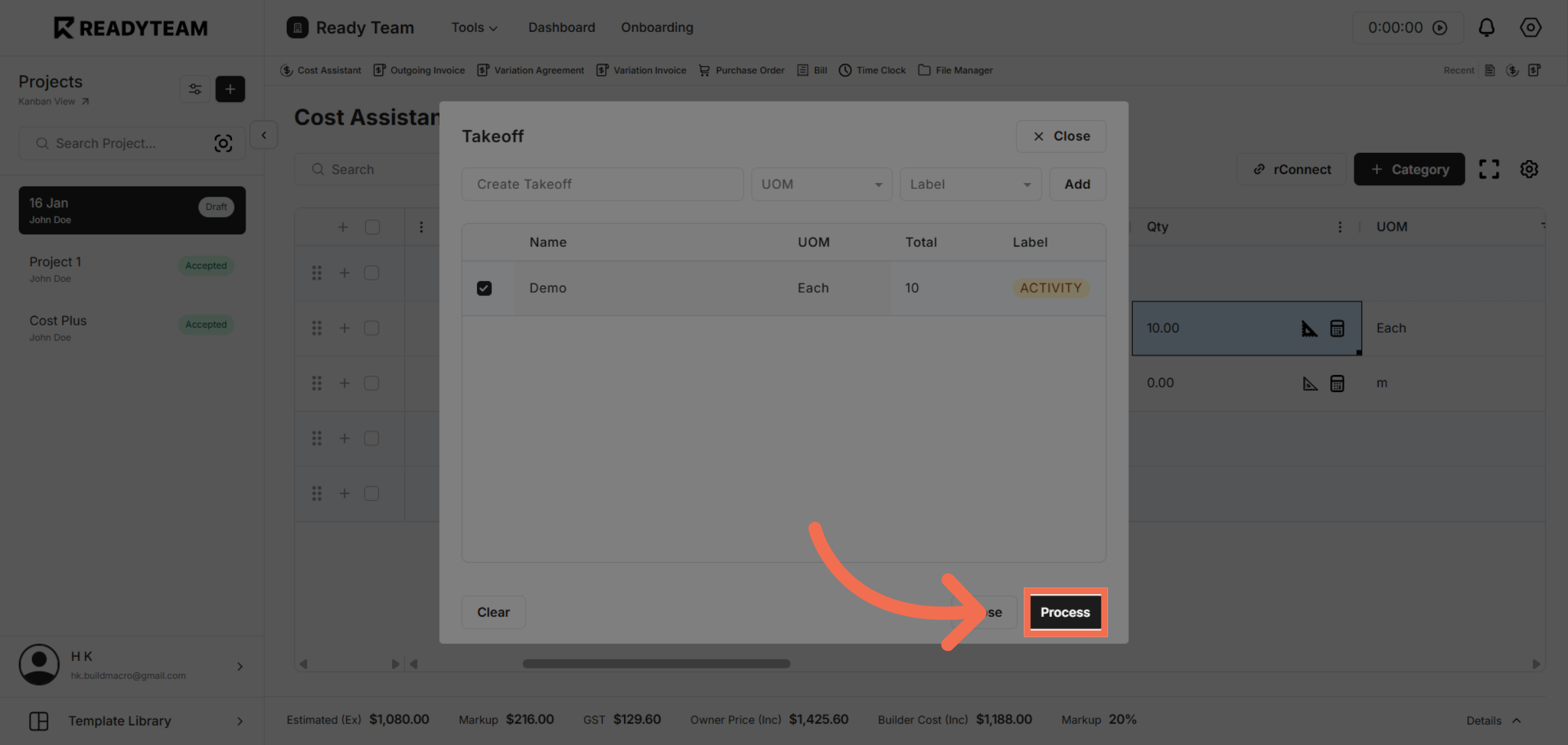Start the timer play icon
Image resolution: width=1568 pixels, height=745 pixels.
point(1440,27)
